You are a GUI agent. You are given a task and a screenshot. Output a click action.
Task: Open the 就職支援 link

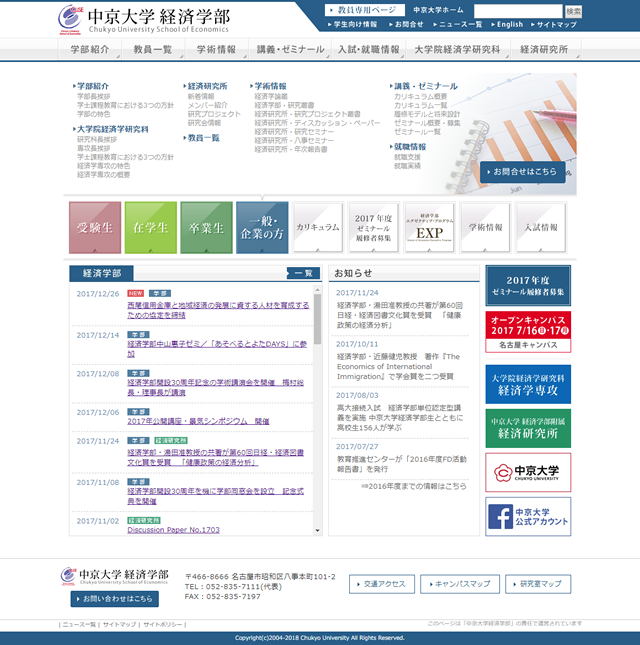pyautogui.click(x=407, y=157)
